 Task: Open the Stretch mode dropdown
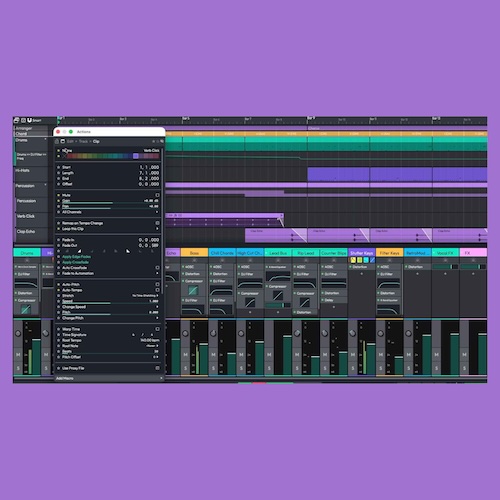click(x=145, y=296)
